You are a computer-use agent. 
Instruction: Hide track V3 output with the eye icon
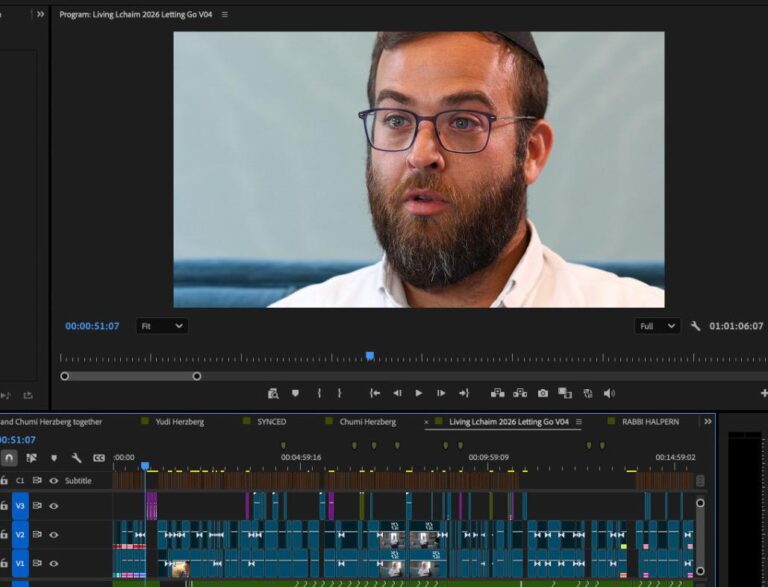pyautogui.click(x=53, y=506)
